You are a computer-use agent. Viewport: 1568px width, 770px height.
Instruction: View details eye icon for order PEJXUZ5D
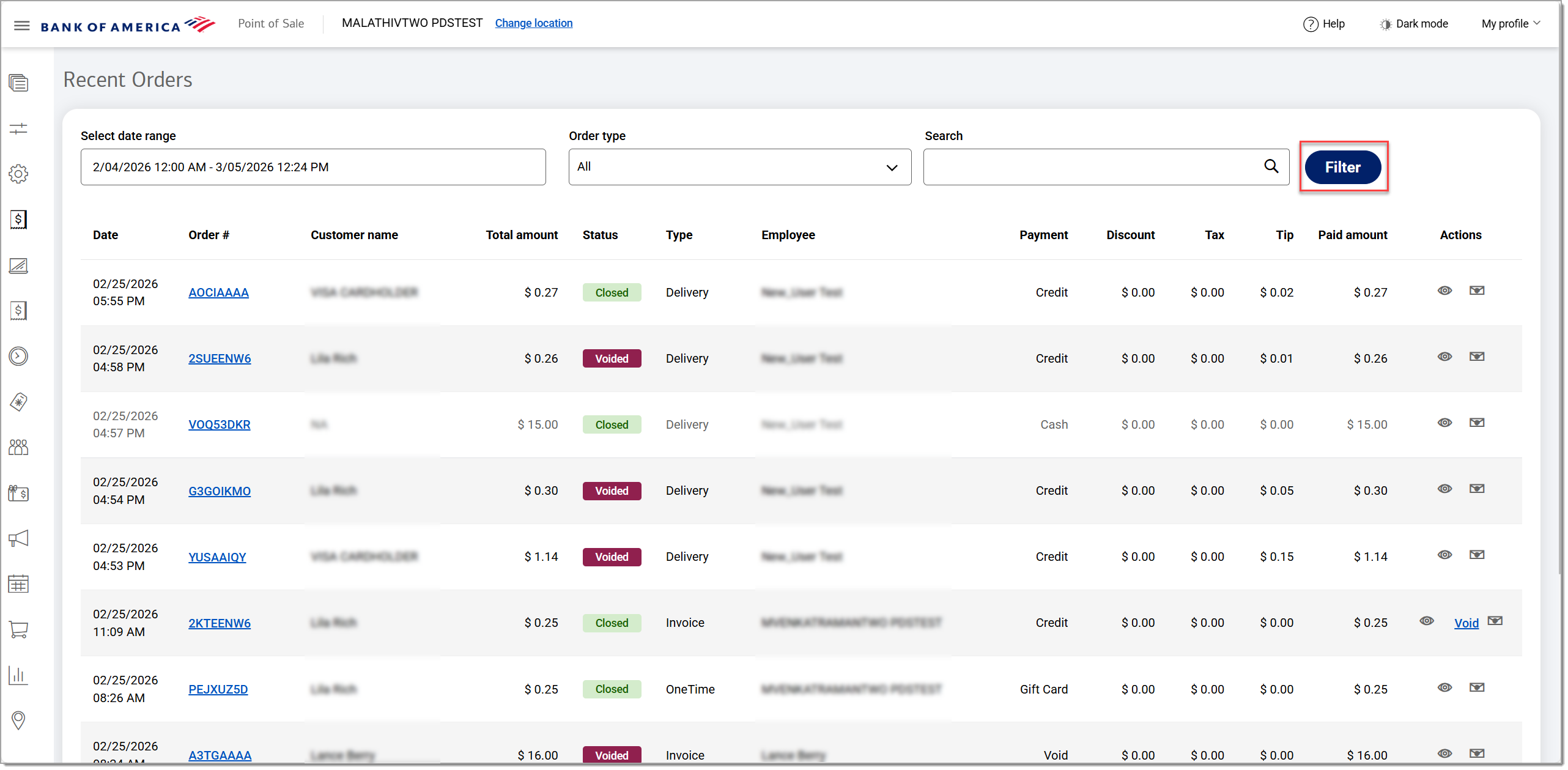click(x=1444, y=688)
